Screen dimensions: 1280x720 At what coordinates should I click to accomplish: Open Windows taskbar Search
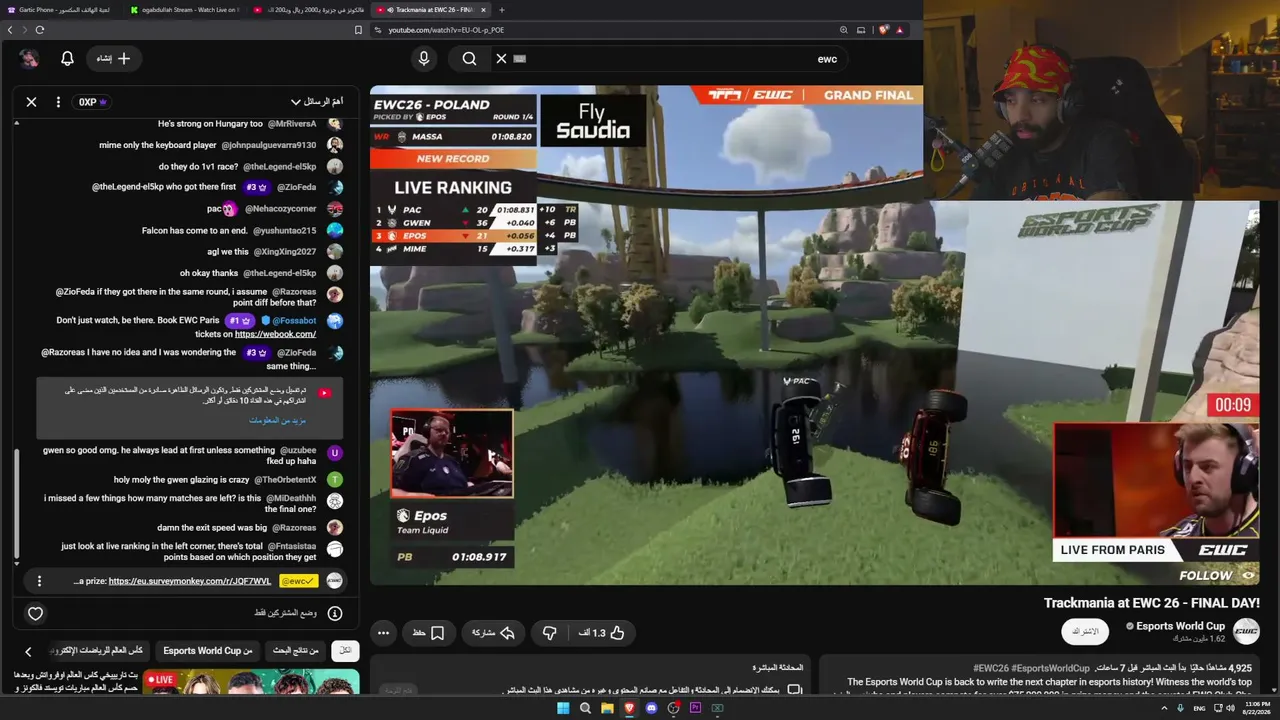point(585,708)
